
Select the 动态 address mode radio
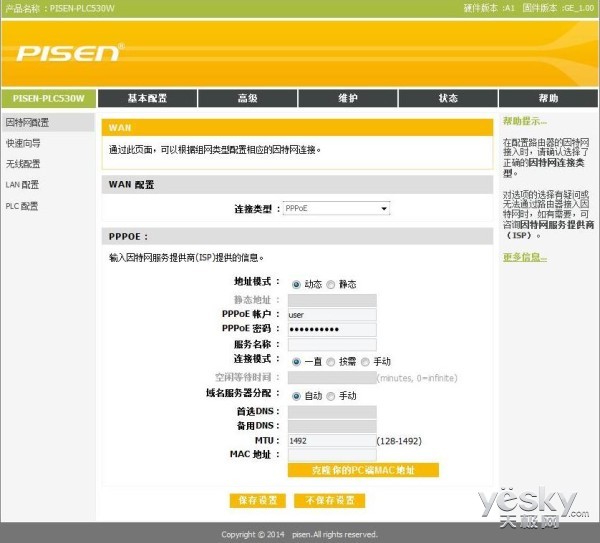(x=296, y=284)
